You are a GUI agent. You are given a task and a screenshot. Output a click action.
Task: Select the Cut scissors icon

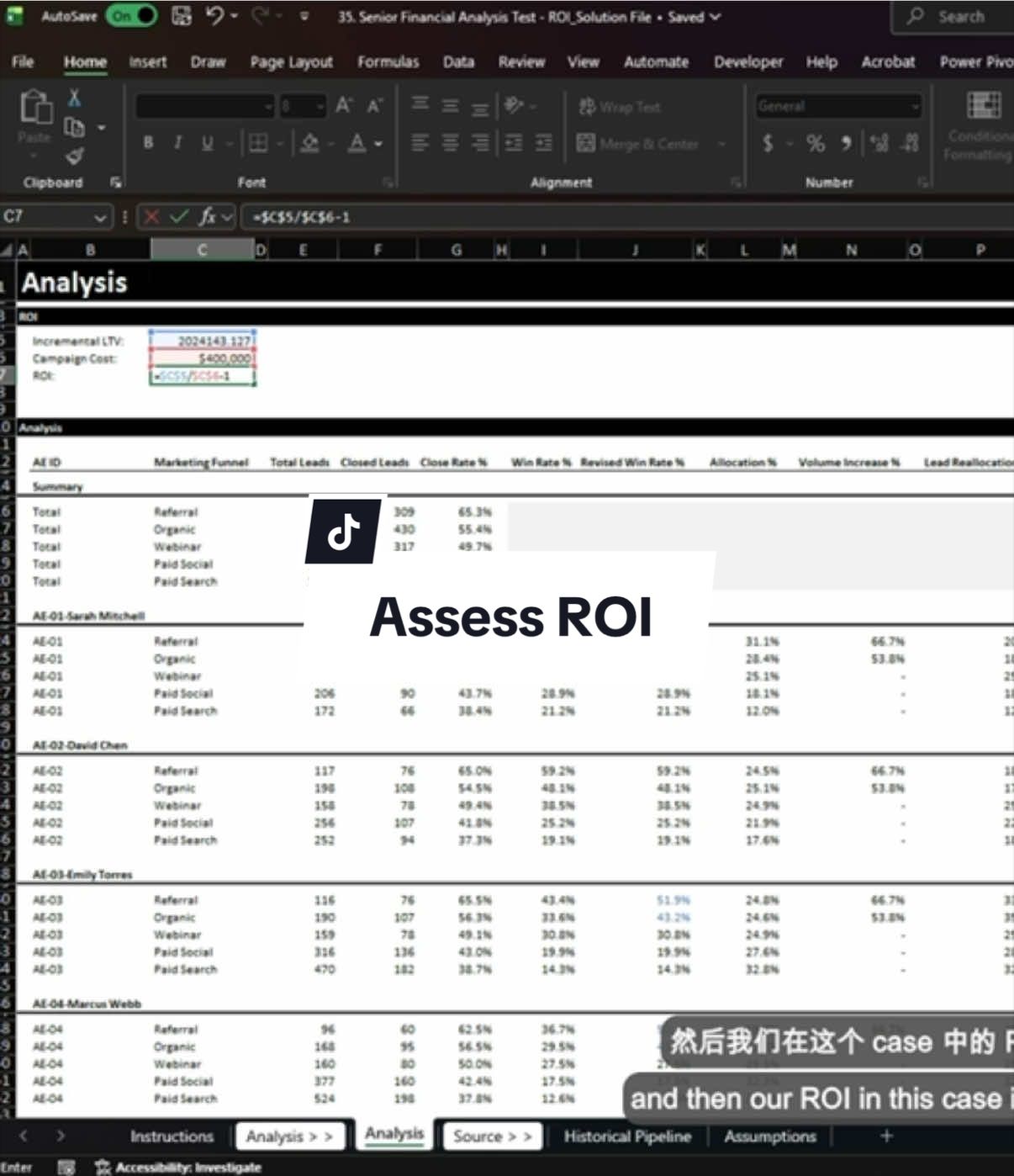75,98
